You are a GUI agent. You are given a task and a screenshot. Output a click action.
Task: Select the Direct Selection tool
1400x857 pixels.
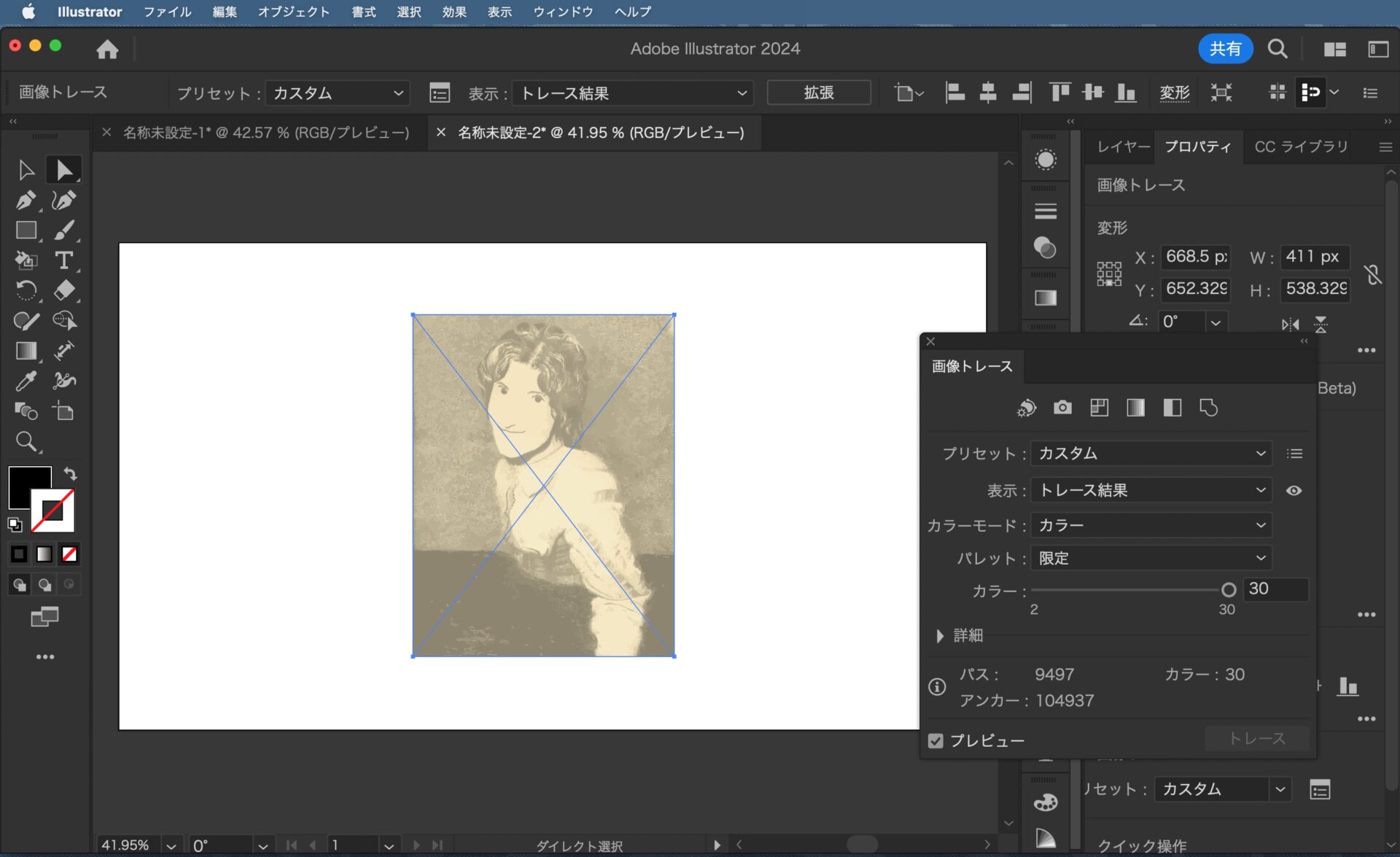(x=64, y=170)
